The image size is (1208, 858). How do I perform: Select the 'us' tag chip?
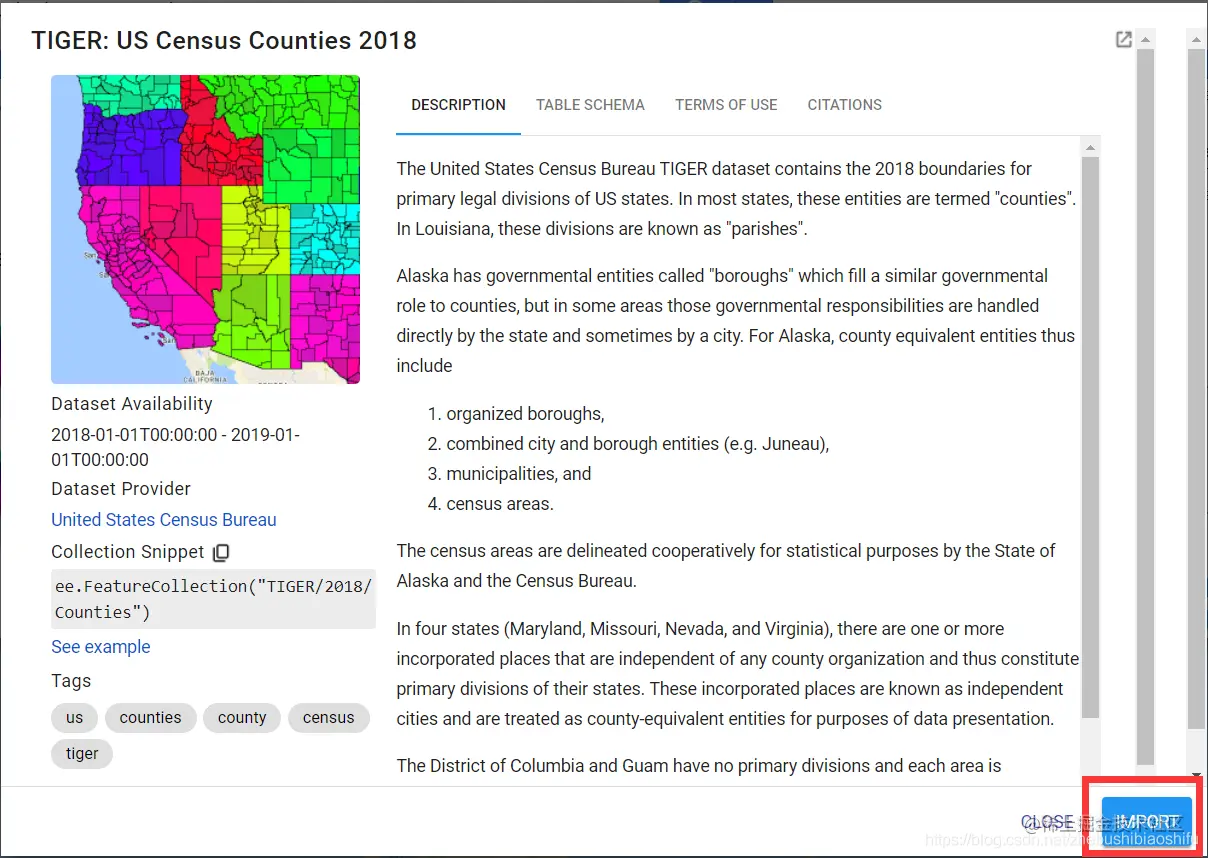click(74, 718)
